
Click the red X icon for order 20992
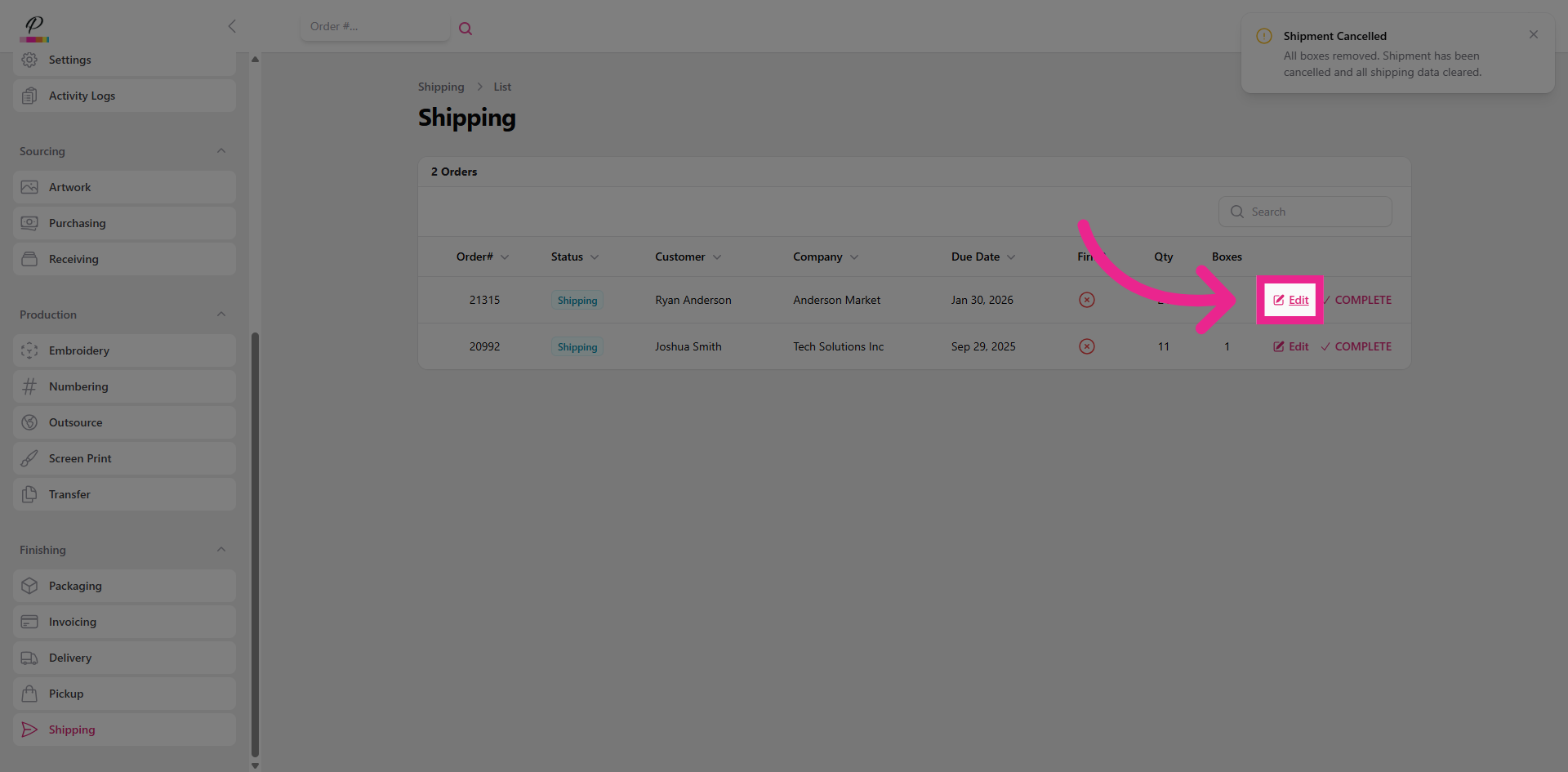1086,346
